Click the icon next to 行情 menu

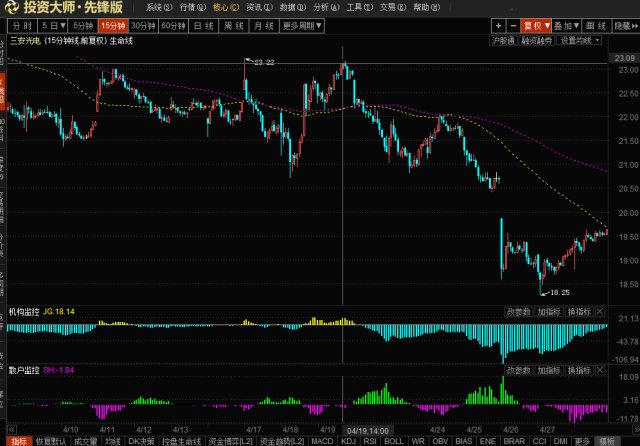[201, 7]
